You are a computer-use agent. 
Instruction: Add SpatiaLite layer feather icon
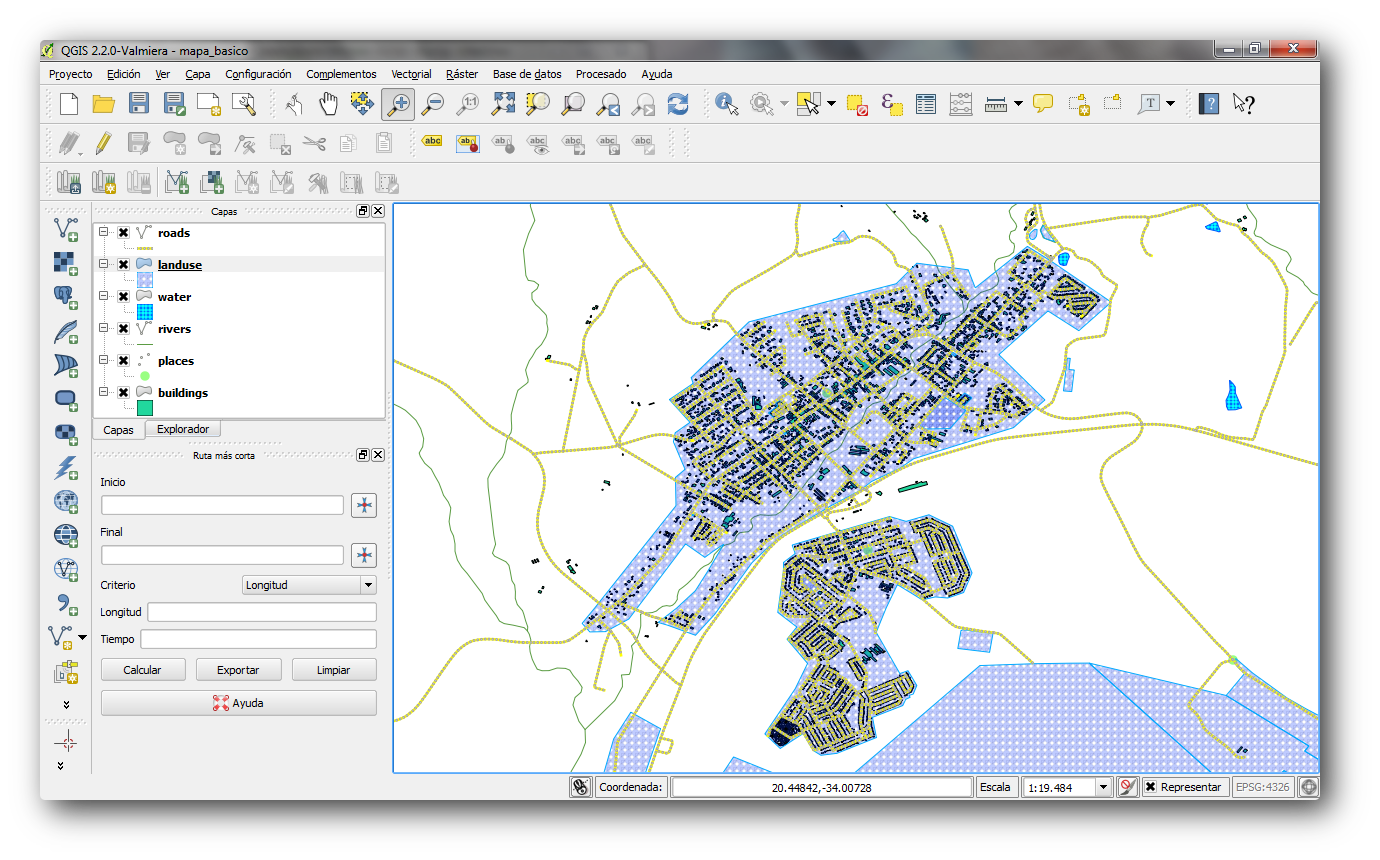[66, 331]
